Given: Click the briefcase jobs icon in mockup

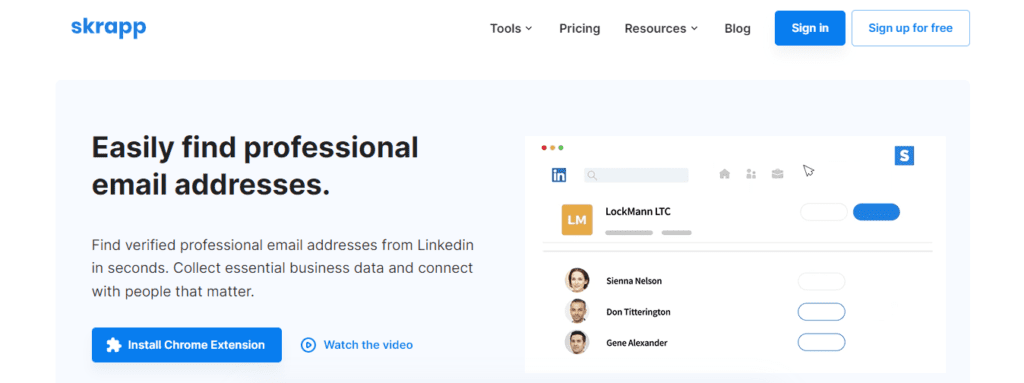Looking at the screenshot, I should click(777, 174).
